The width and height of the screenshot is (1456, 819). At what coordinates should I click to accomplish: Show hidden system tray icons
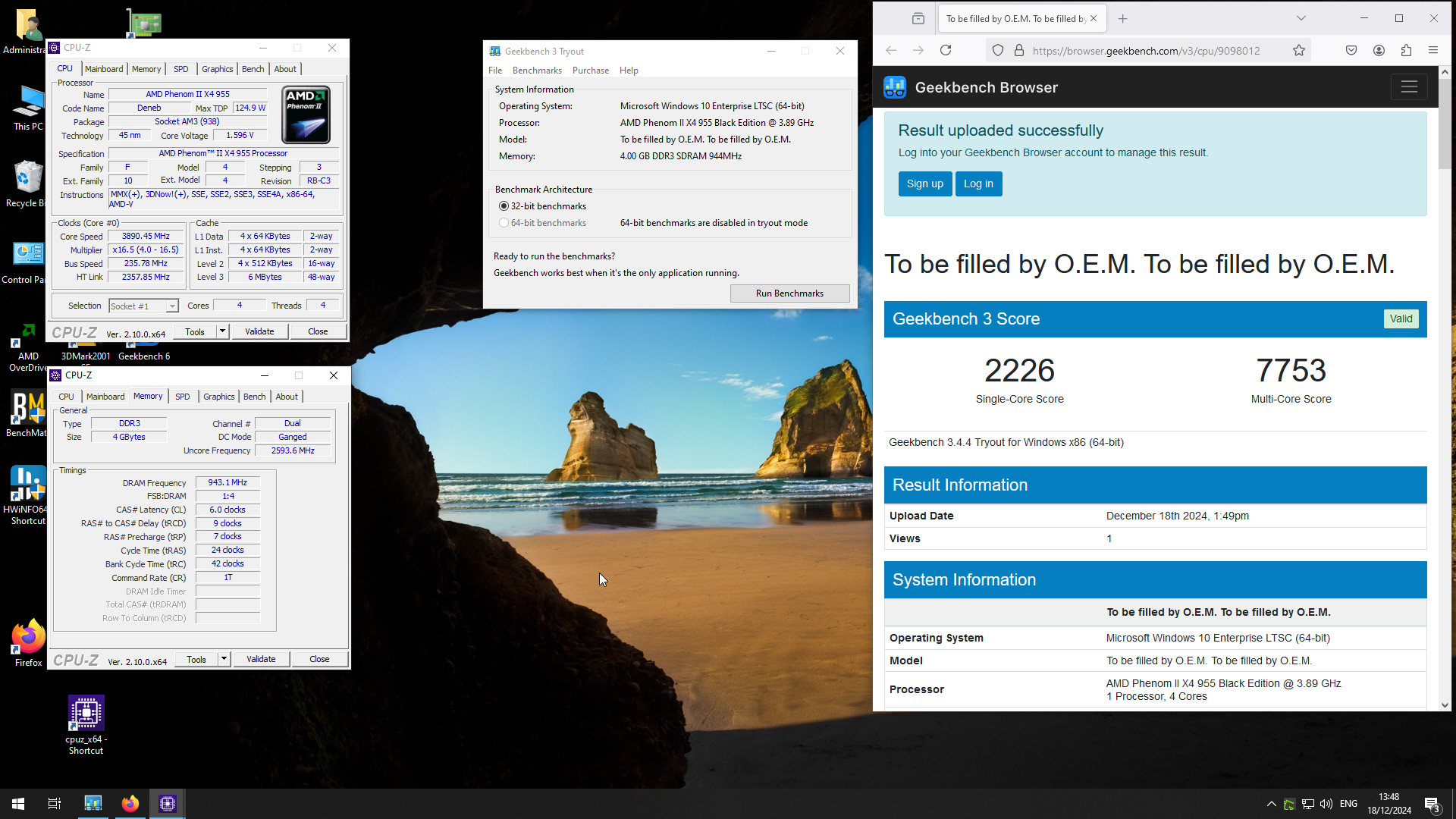[1272, 804]
